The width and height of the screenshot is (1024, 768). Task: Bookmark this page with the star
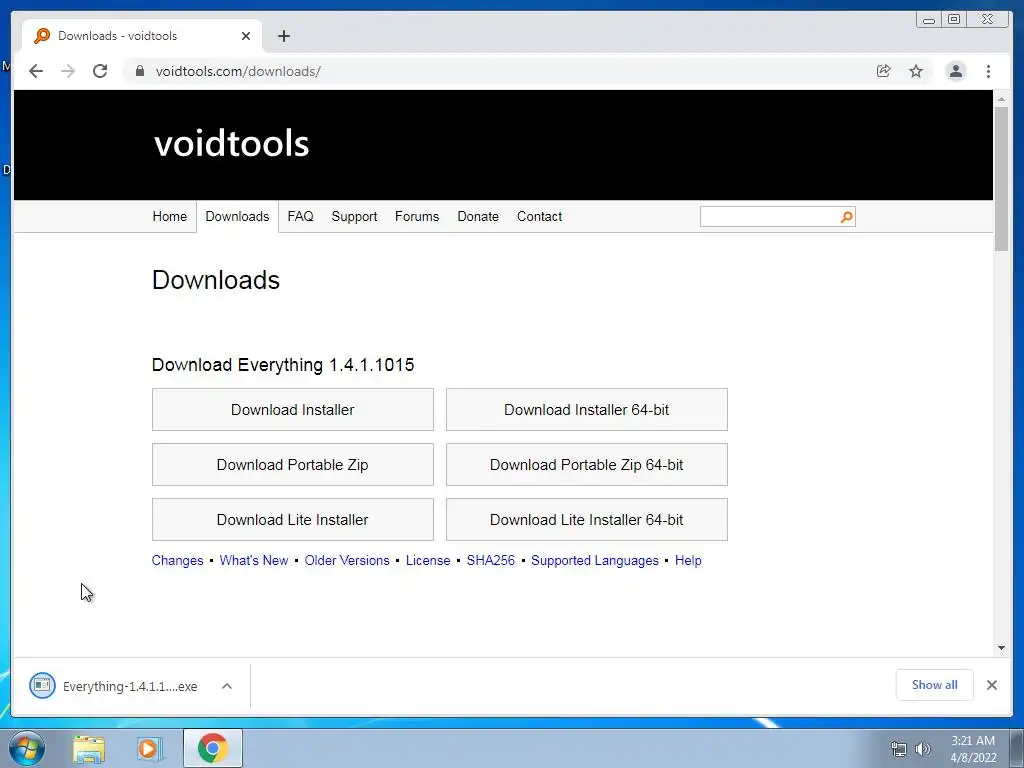coord(916,71)
